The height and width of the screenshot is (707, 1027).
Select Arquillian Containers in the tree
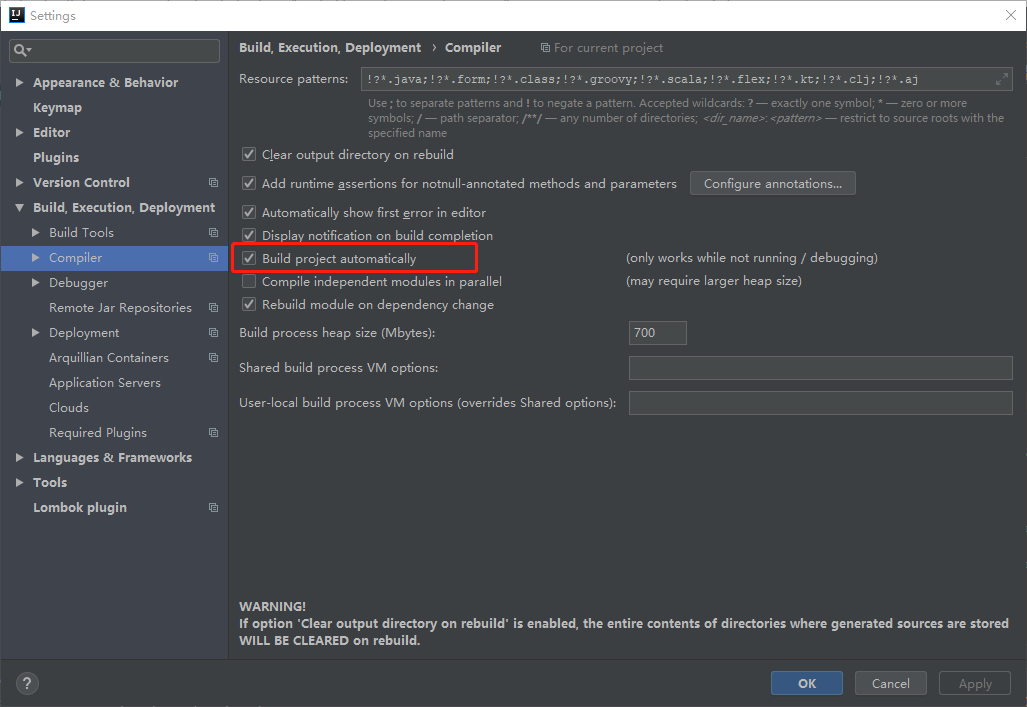pos(109,358)
